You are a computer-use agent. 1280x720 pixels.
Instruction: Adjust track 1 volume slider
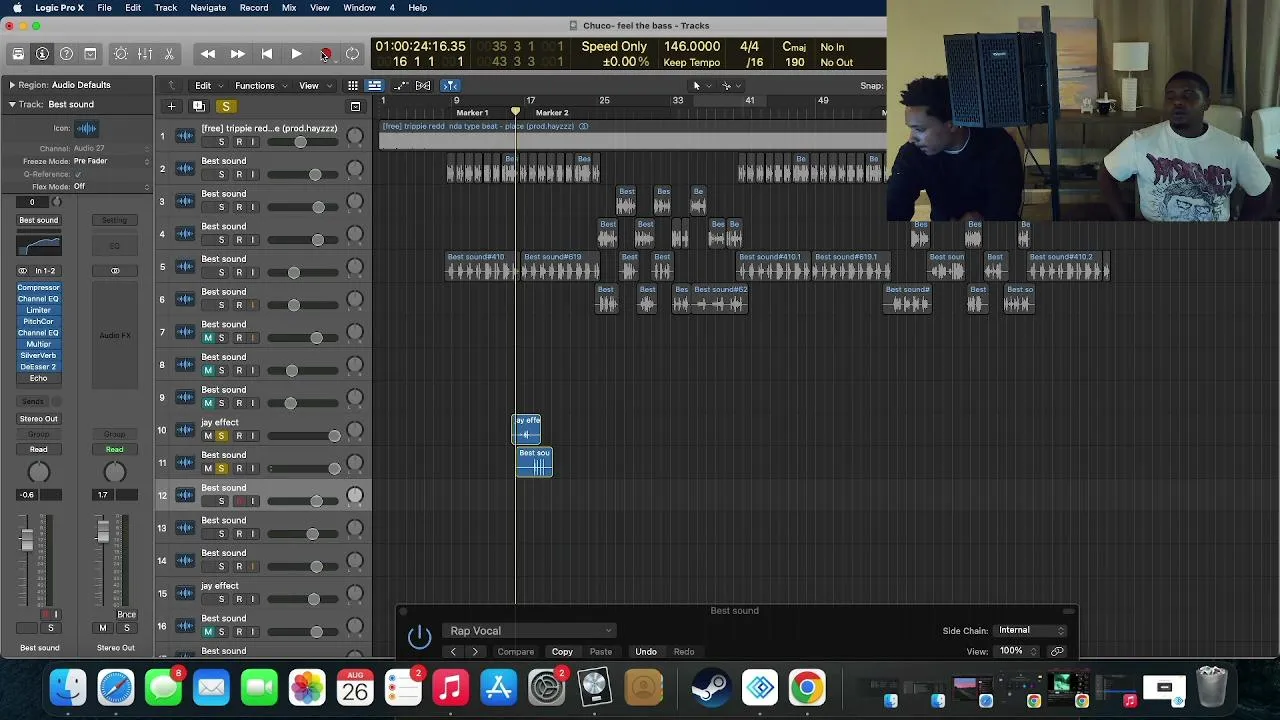point(300,142)
